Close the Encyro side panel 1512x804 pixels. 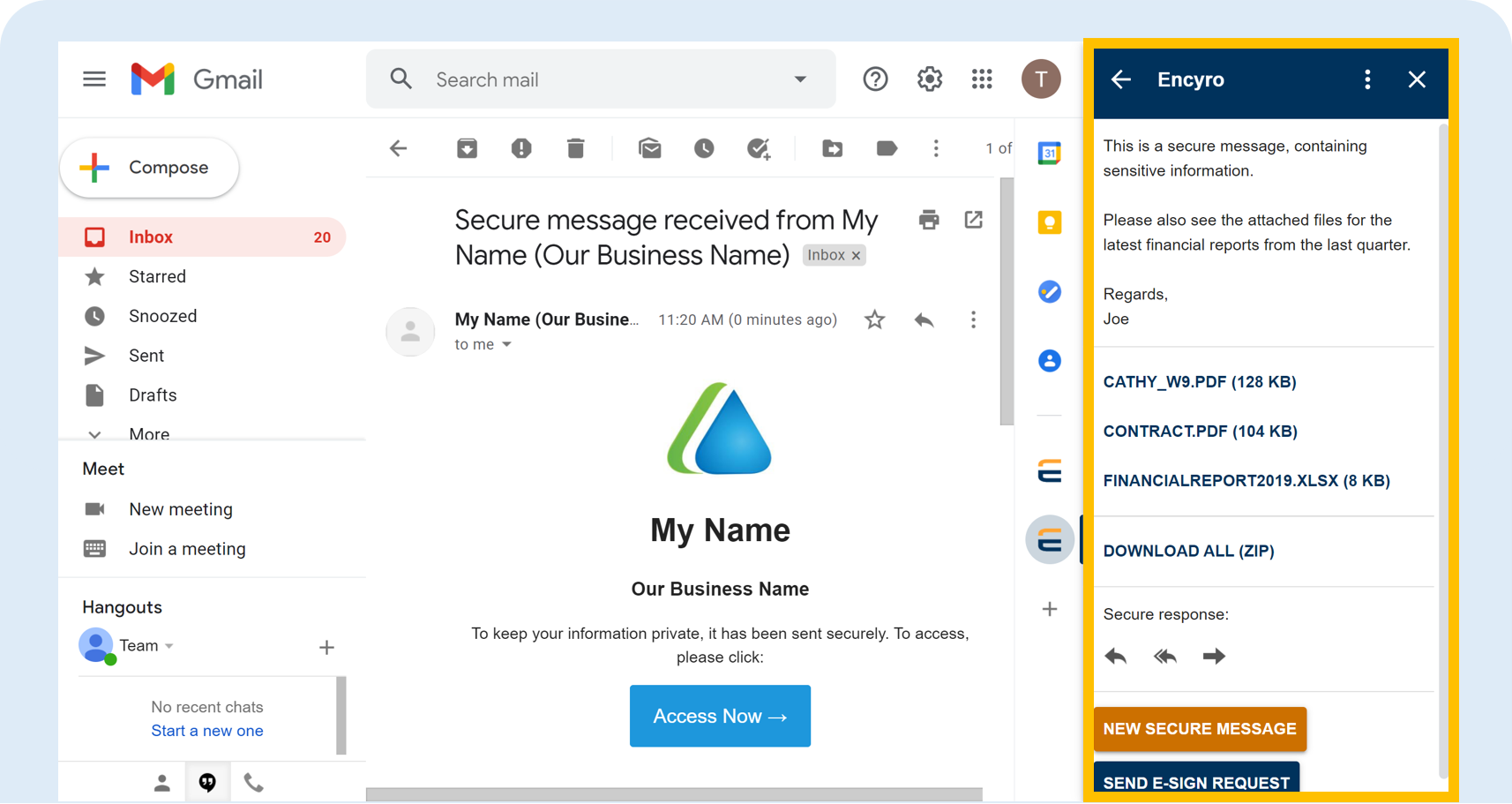[x=1417, y=79]
